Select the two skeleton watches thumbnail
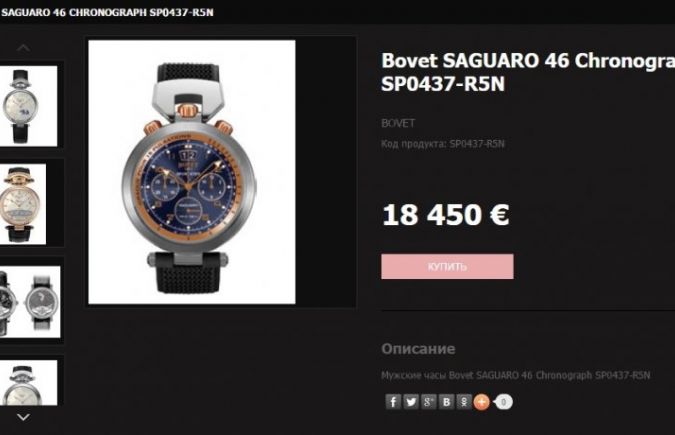675x435 pixels. pyautogui.click(x=30, y=302)
